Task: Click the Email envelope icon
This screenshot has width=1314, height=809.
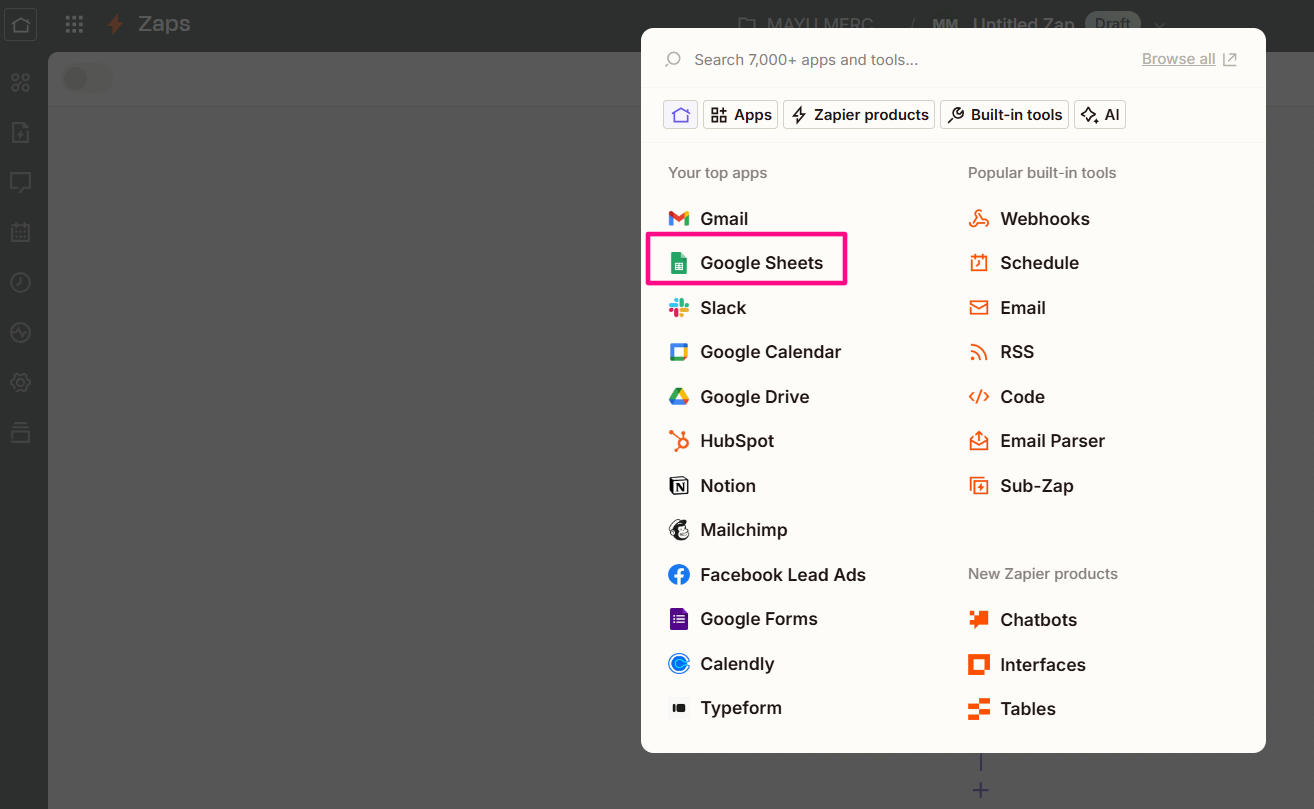Action: pyautogui.click(x=979, y=308)
